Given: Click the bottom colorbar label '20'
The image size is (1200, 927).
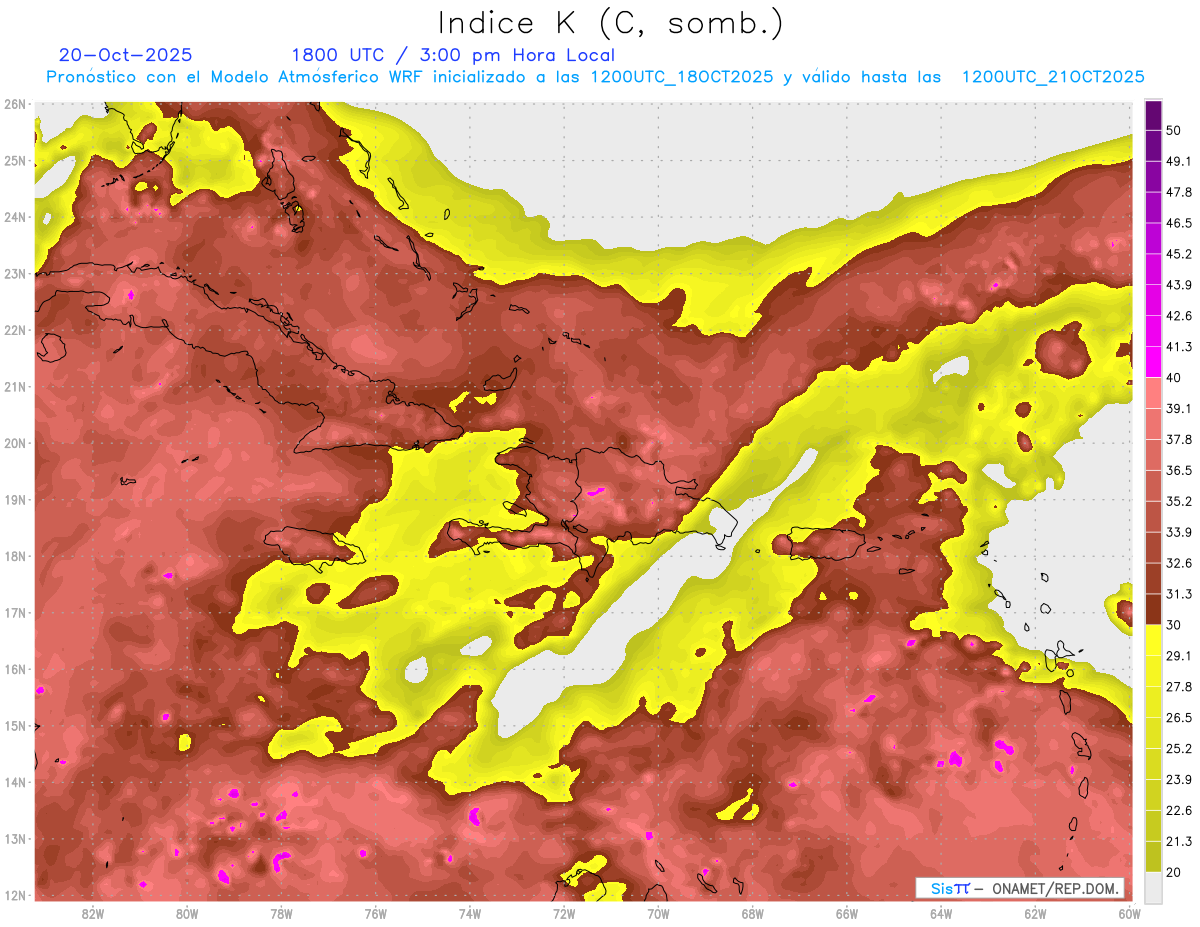Looking at the screenshot, I should 1173,872.
